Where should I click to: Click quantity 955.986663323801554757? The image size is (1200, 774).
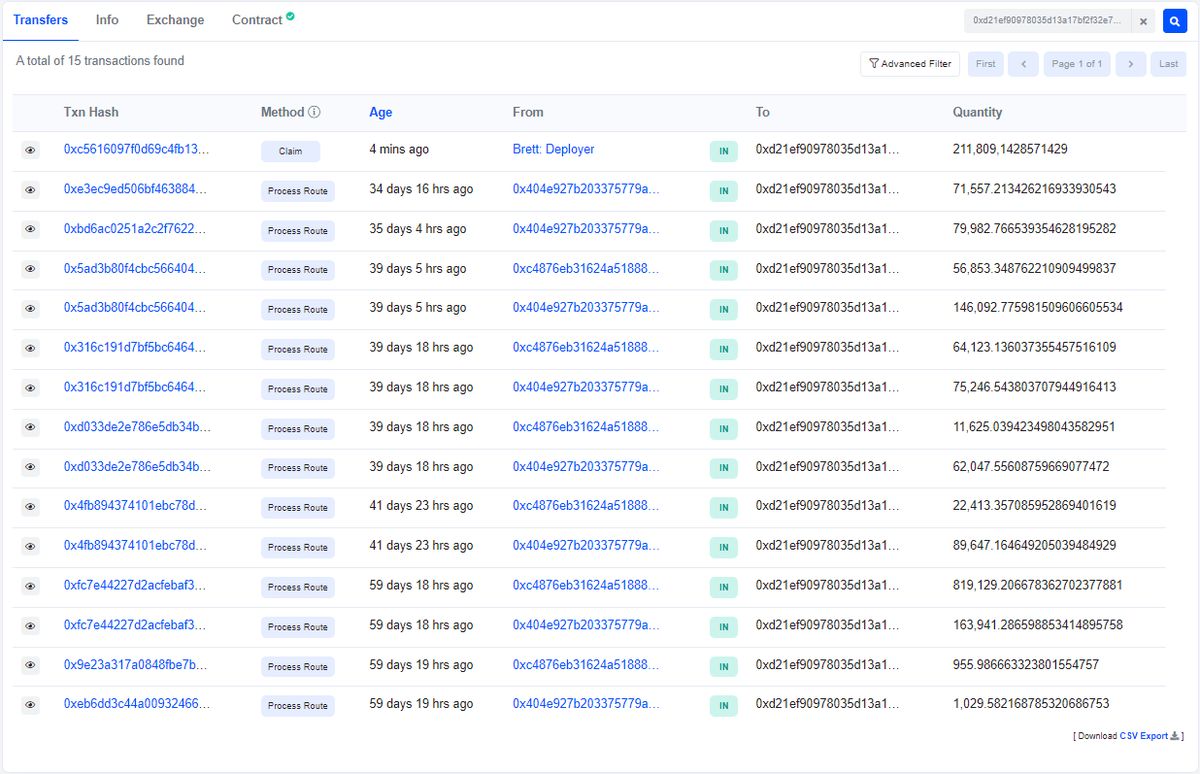[x=1026, y=665]
